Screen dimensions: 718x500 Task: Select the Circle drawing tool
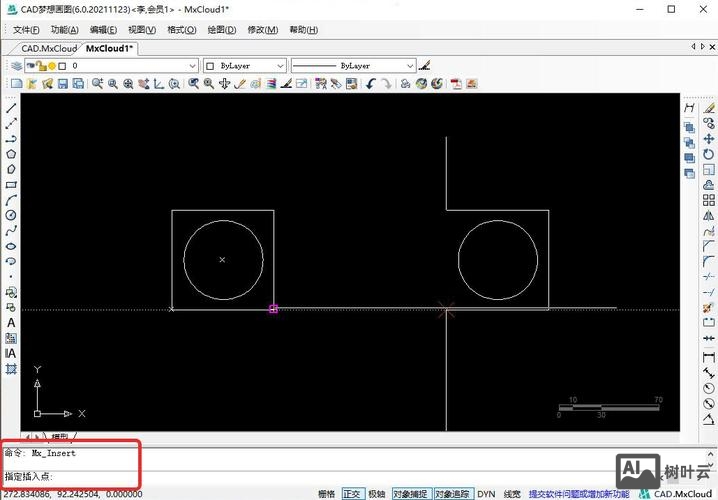pos(11,215)
